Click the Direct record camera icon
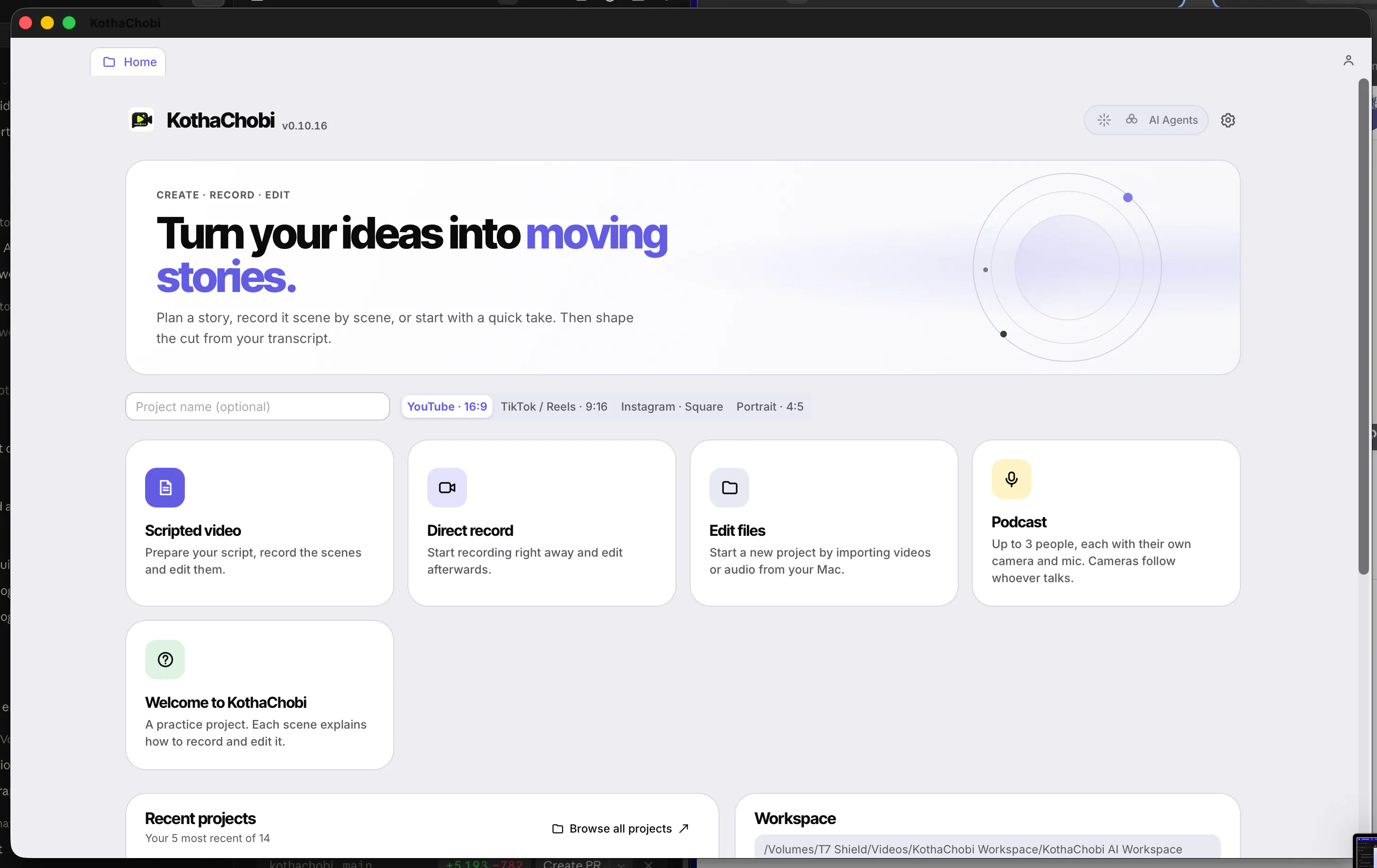The width and height of the screenshot is (1377, 868). (447, 488)
